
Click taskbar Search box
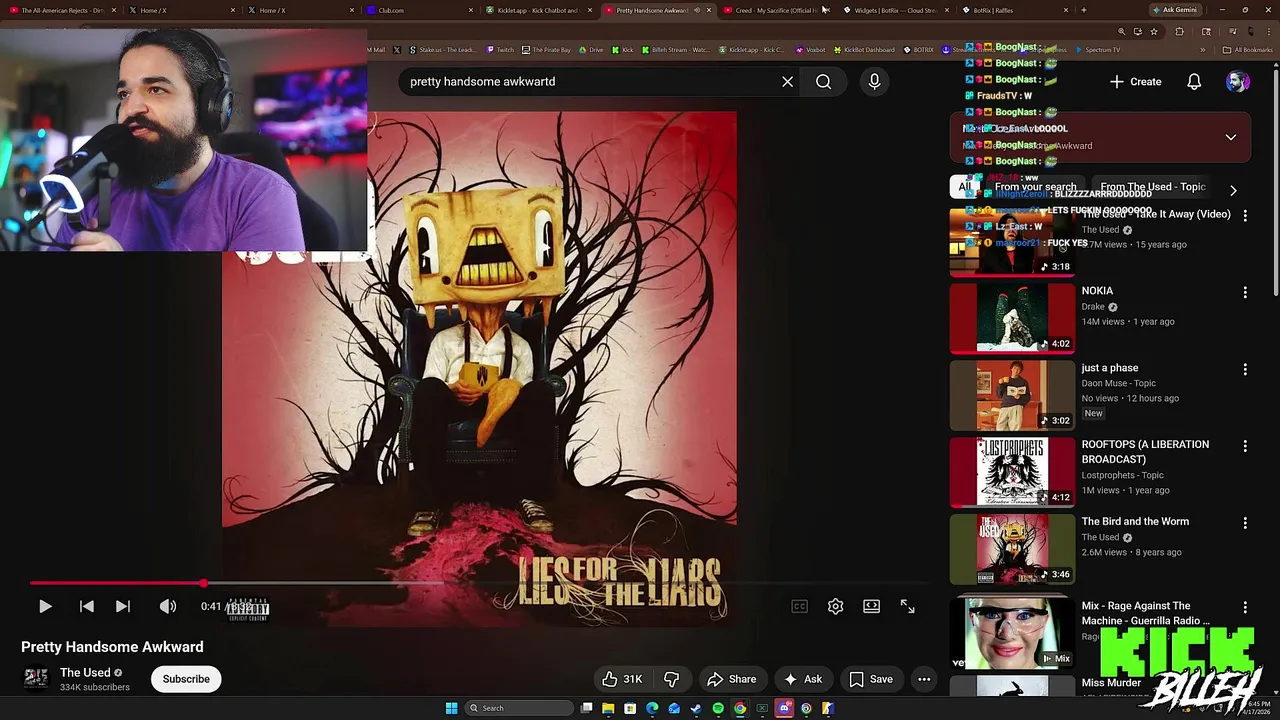[x=519, y=708]
